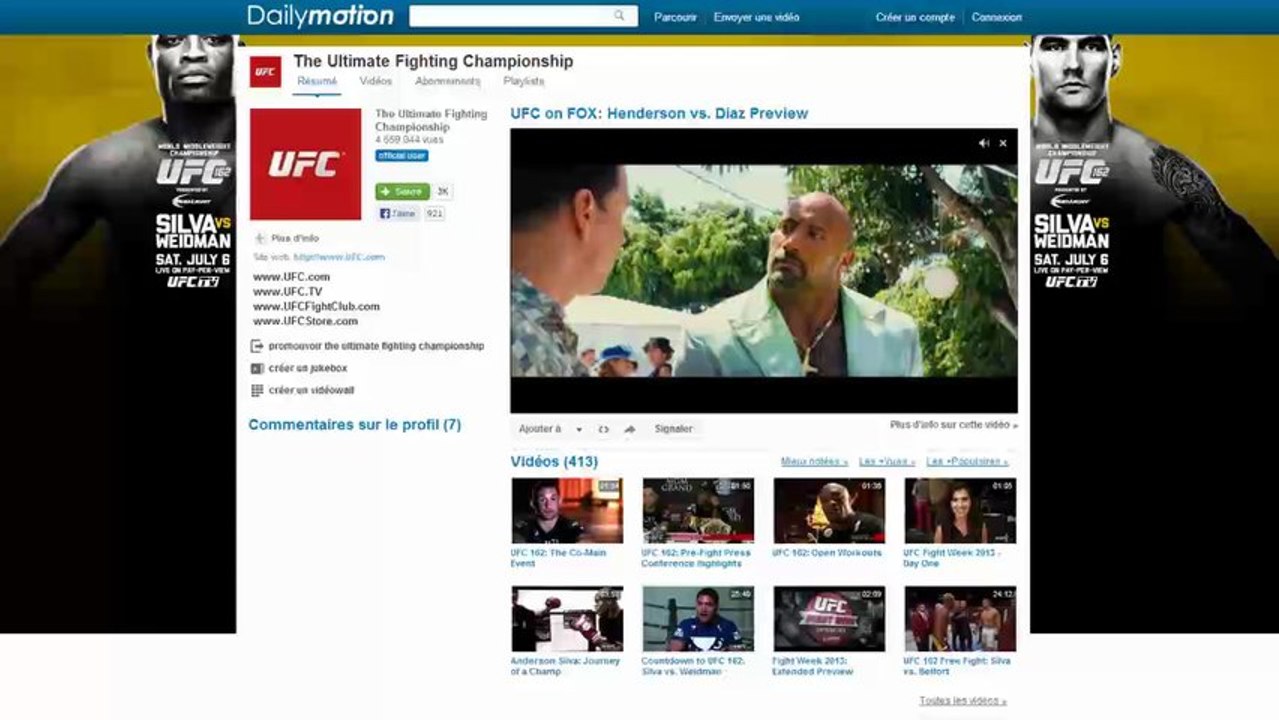Click the share arrow icon below video
The height and width of the screenshot is (720, 1279).
[x=629, y=429]
